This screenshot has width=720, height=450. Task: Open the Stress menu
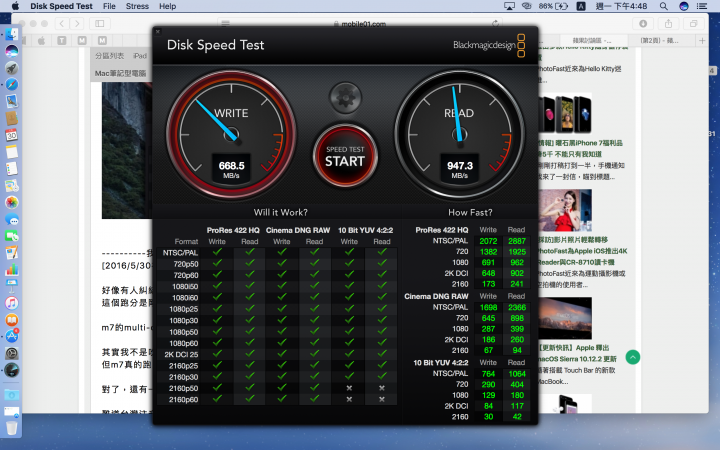click(137, 6)
